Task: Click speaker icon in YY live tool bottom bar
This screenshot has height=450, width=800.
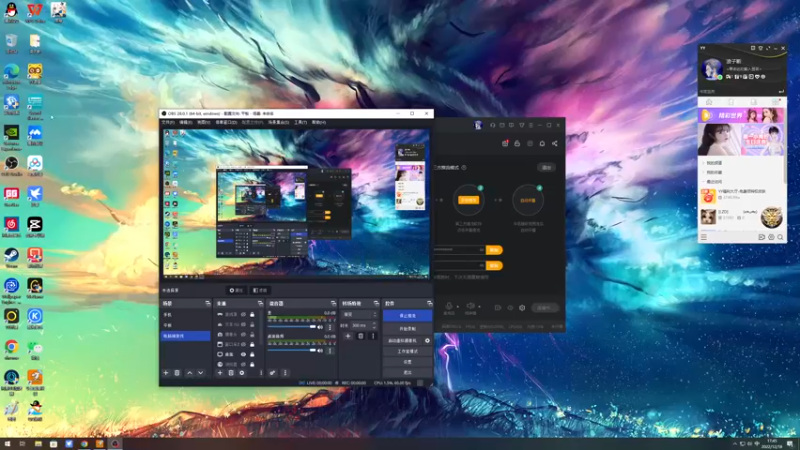Action: (x=470, y=306)
